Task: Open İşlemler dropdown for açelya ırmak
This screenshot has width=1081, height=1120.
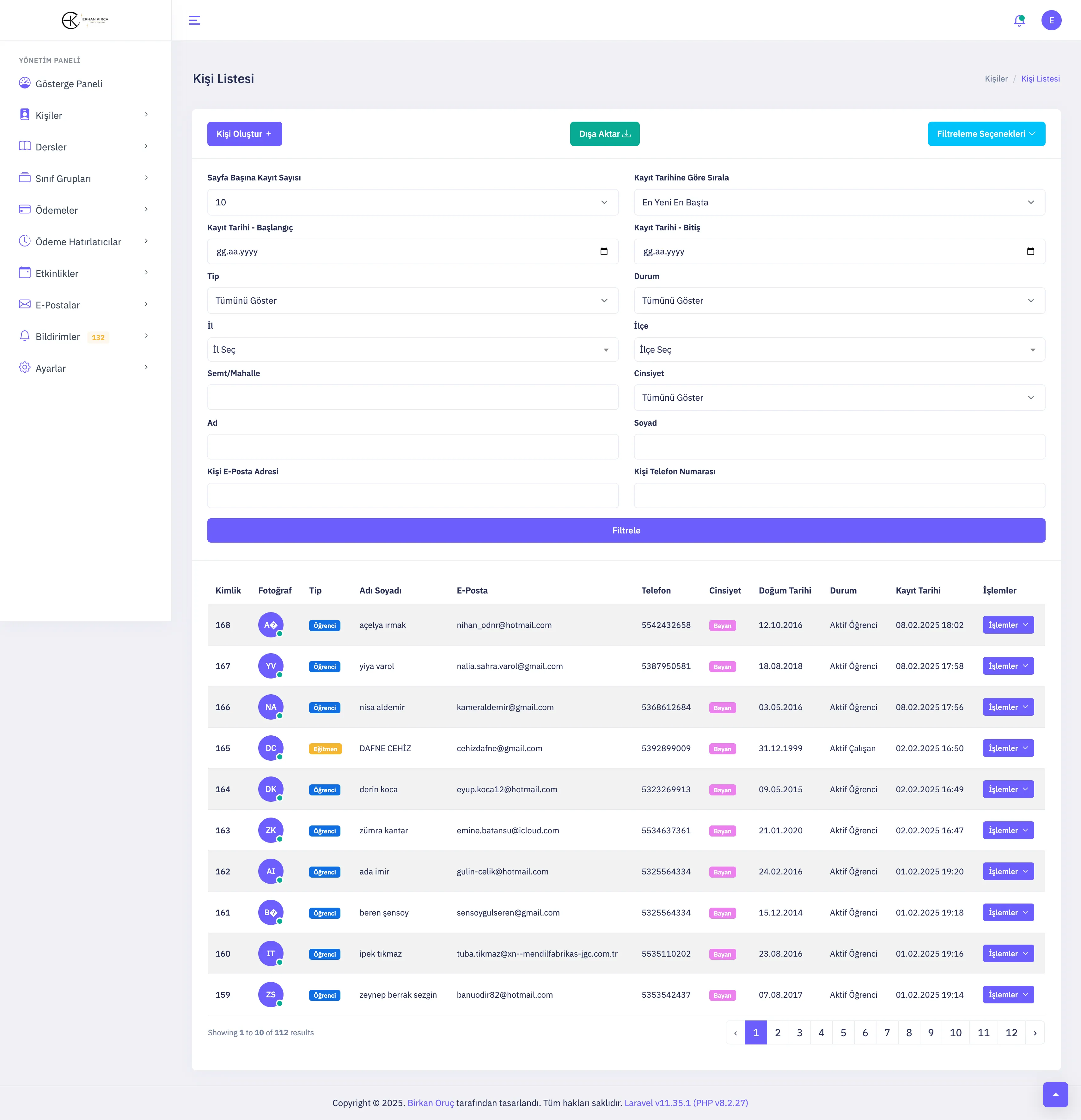Action: pyautogui.click(x=1008, y=624)
